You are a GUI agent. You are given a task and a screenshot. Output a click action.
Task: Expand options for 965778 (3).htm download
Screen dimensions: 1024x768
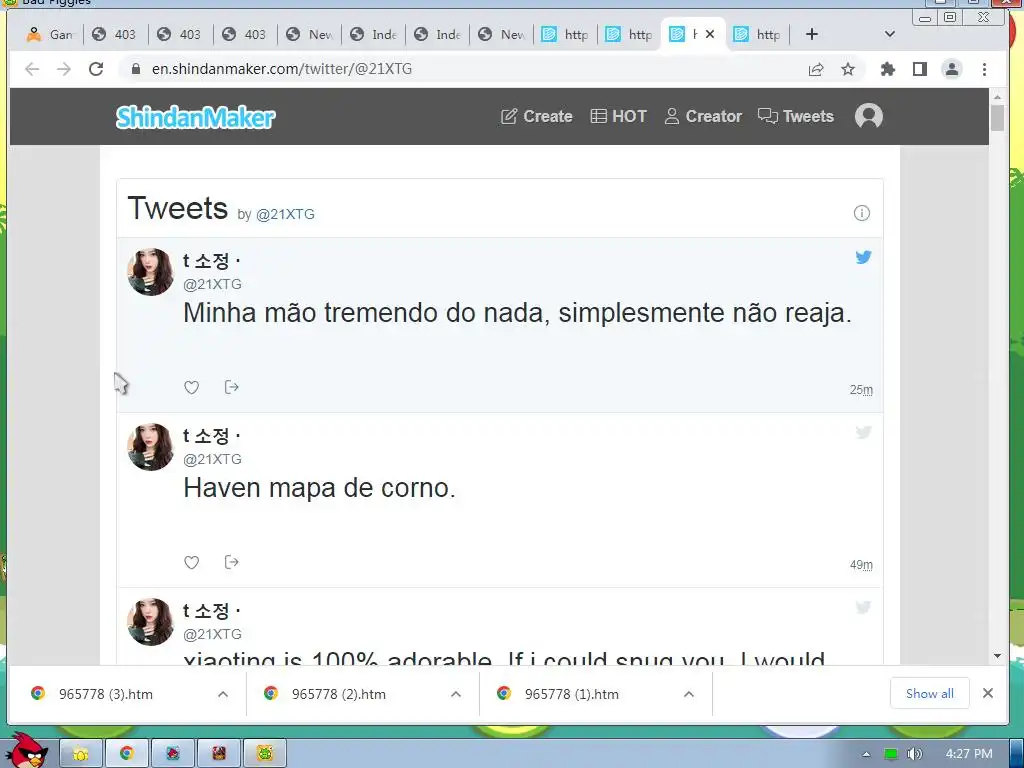coord(223,694)
